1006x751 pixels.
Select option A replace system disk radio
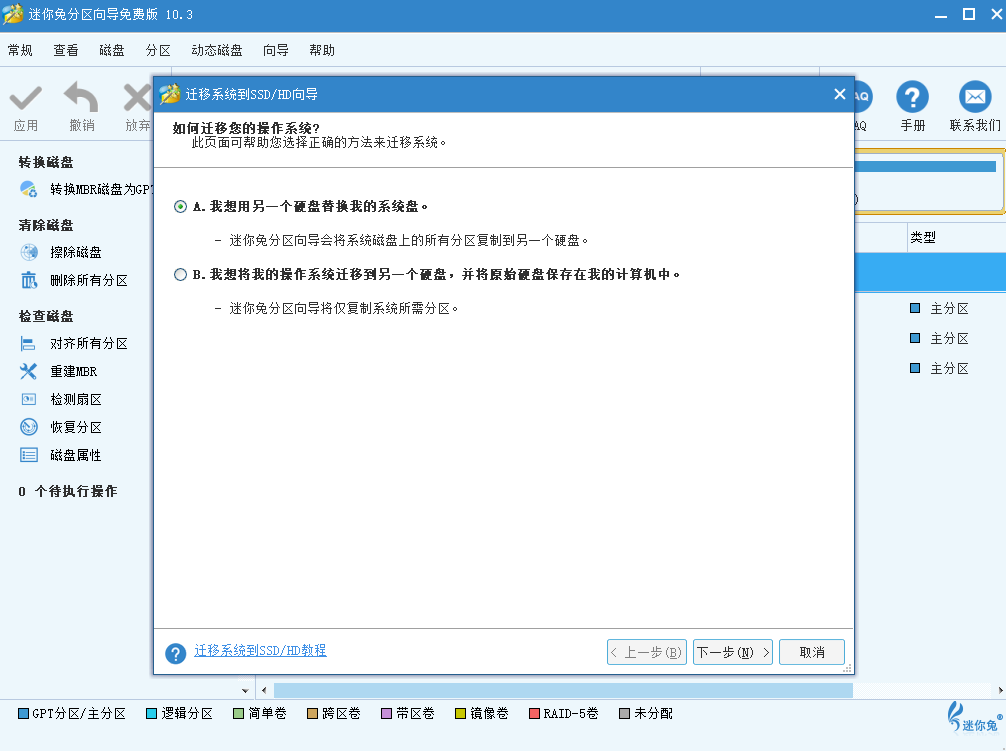[x=180, y=206]
